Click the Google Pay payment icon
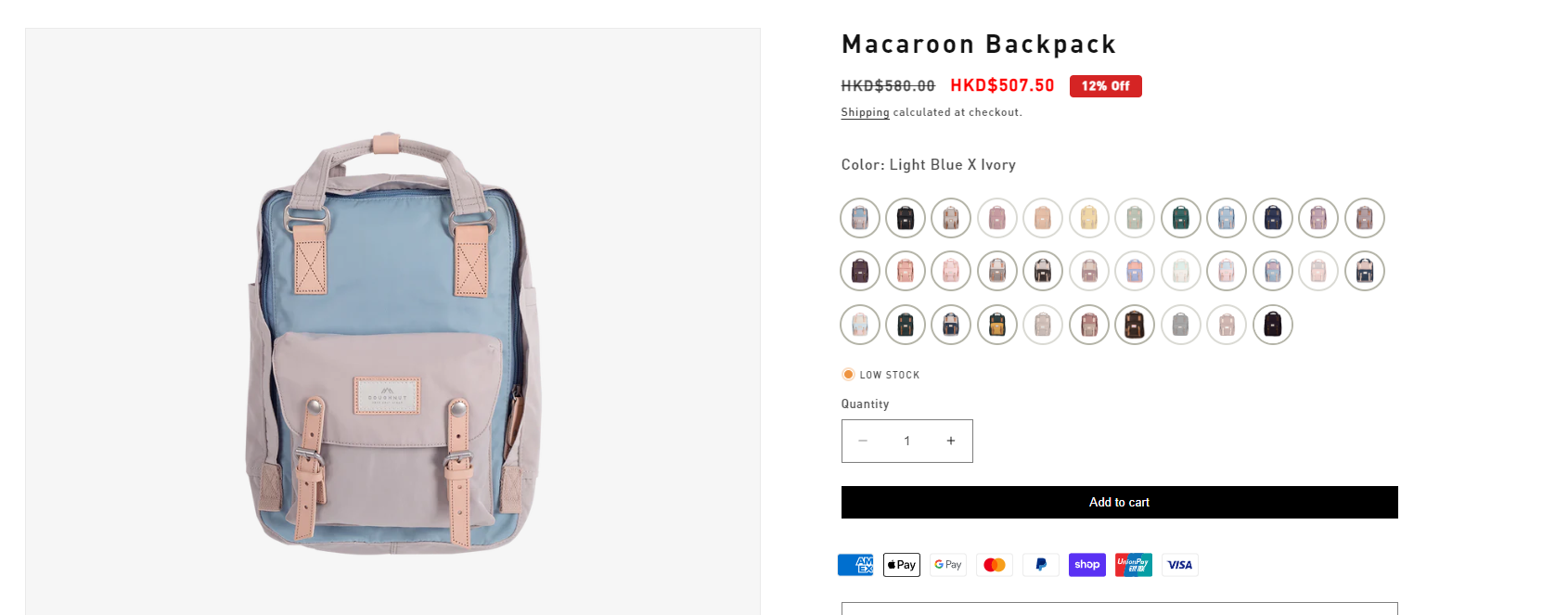The height and width of the screenshot is (615, 1568). click(947, 564)
